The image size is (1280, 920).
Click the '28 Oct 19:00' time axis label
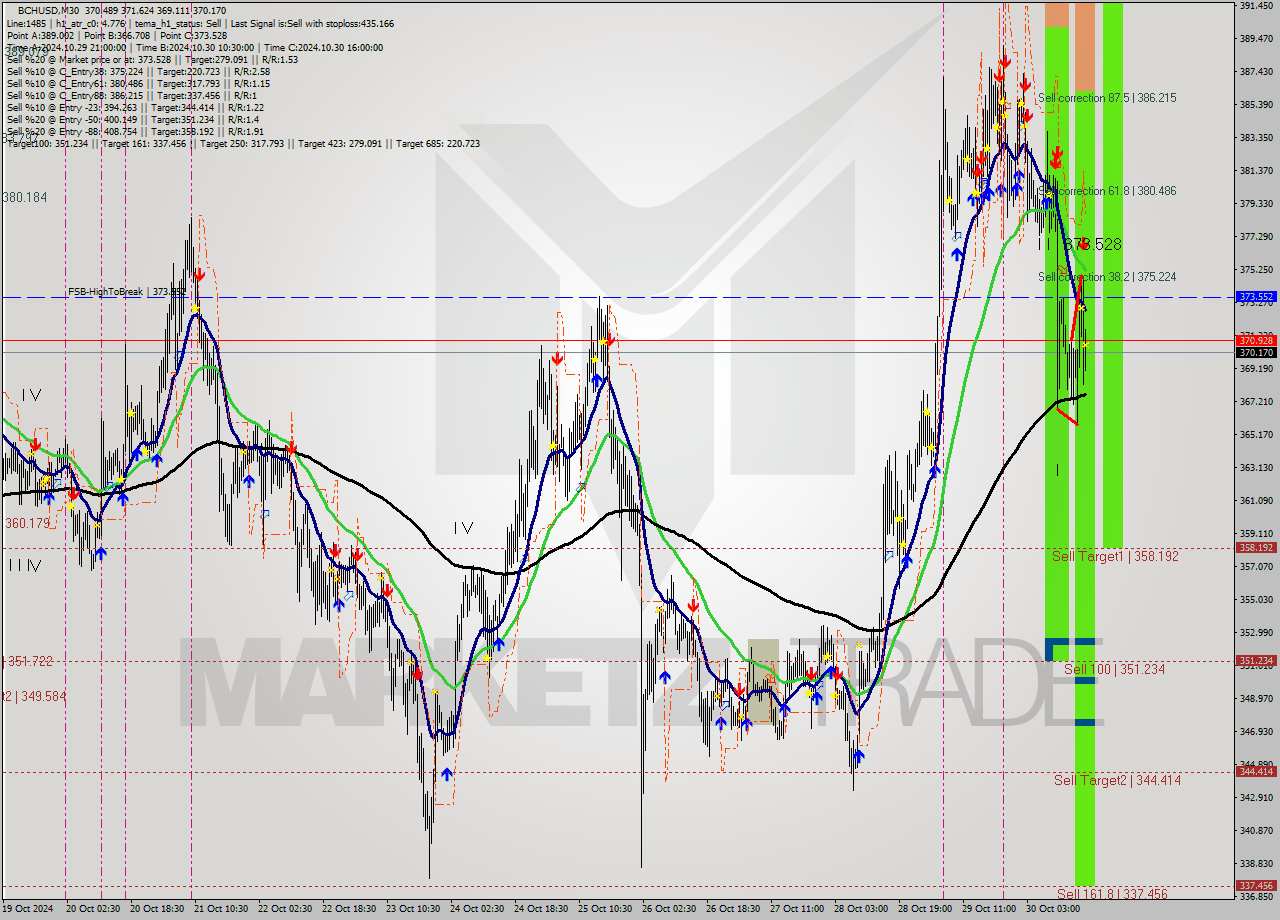click(924, 909)
